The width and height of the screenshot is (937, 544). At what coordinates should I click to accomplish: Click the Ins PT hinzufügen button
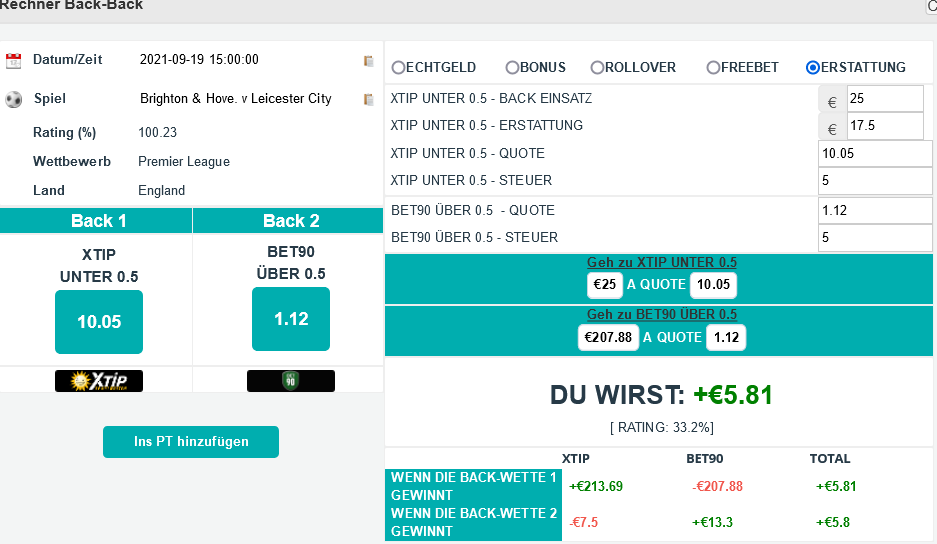coord(191,442)
